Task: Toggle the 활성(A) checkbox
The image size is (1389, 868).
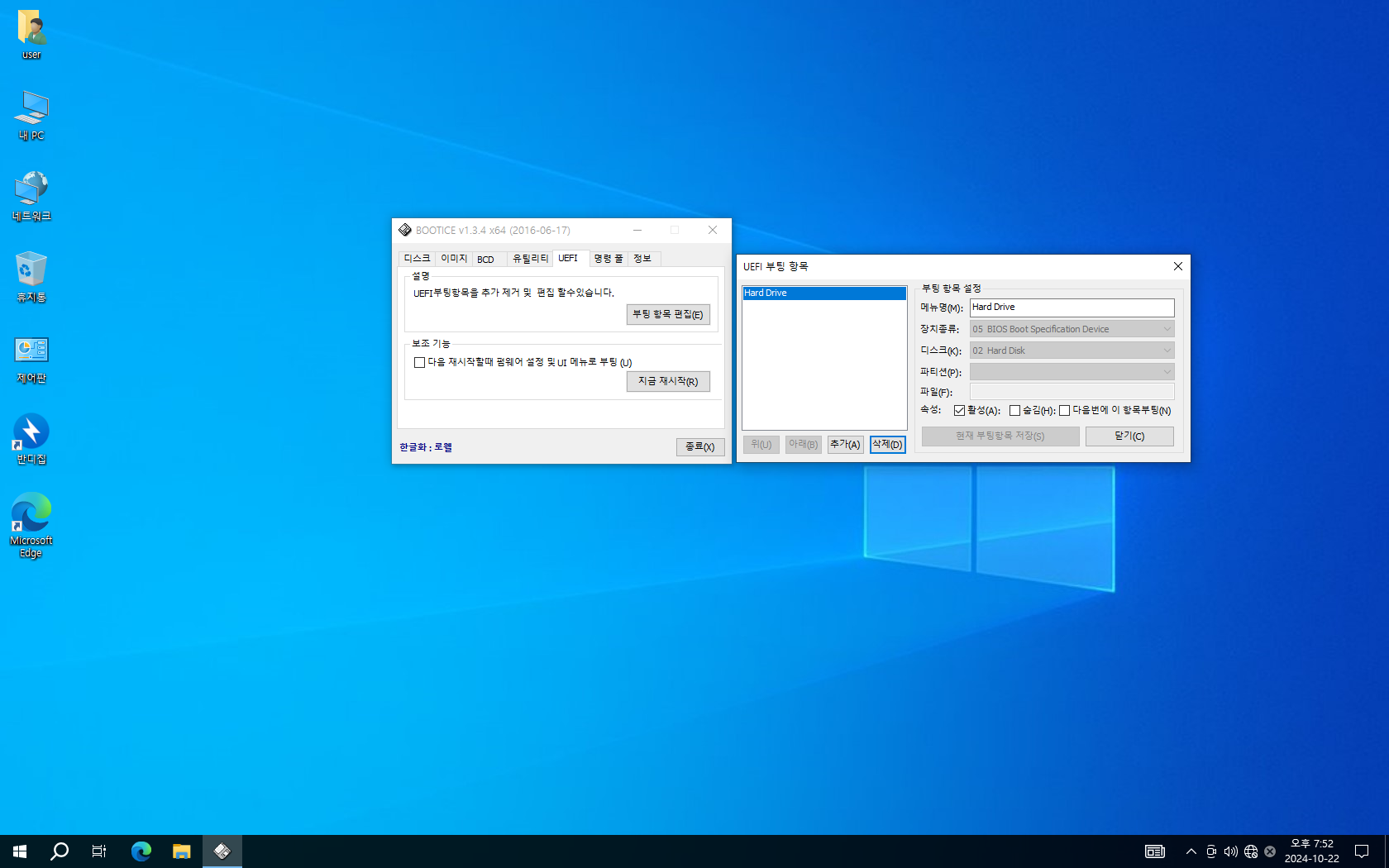Action: tap(959, 411)
